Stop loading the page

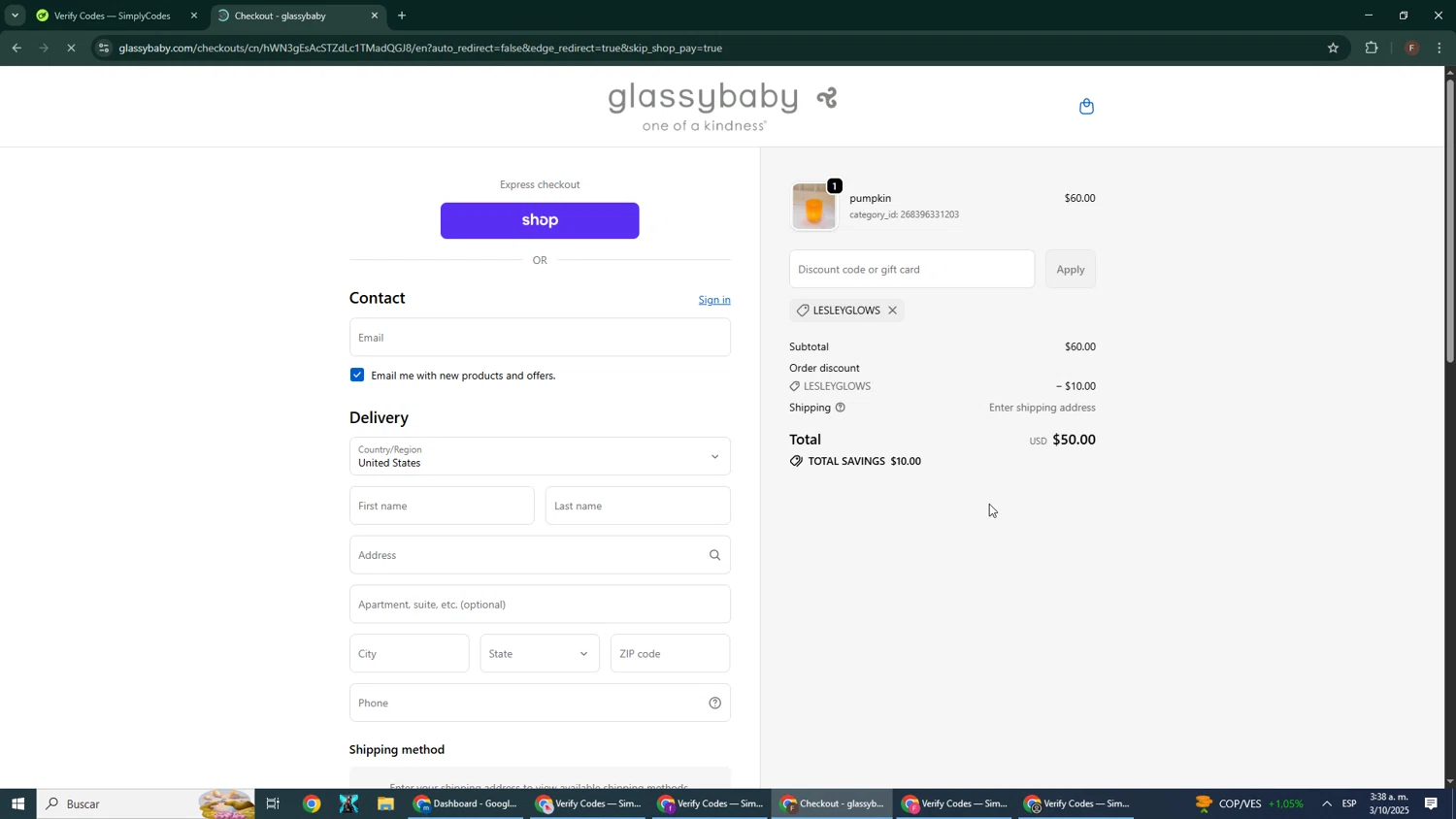(71, 48)
